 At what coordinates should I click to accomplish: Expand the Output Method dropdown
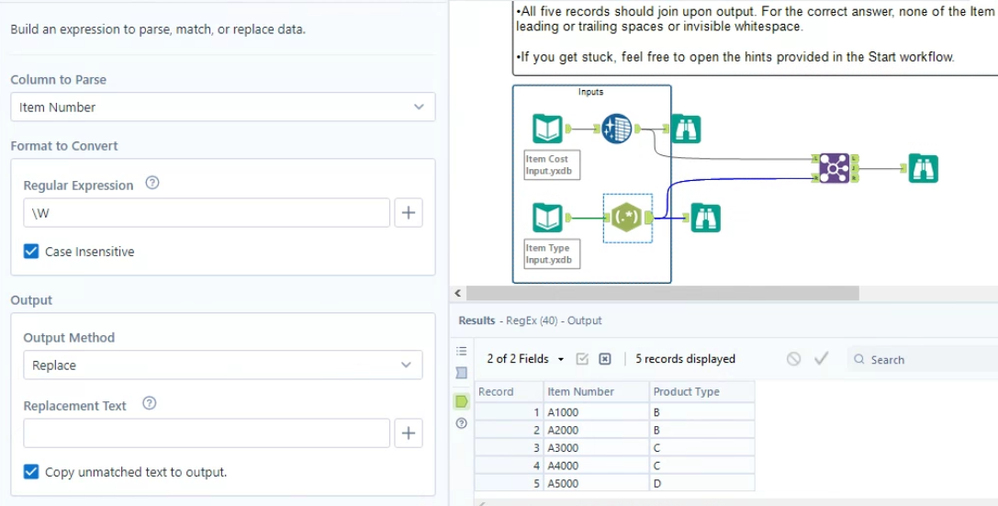click(x=222, y=366)
